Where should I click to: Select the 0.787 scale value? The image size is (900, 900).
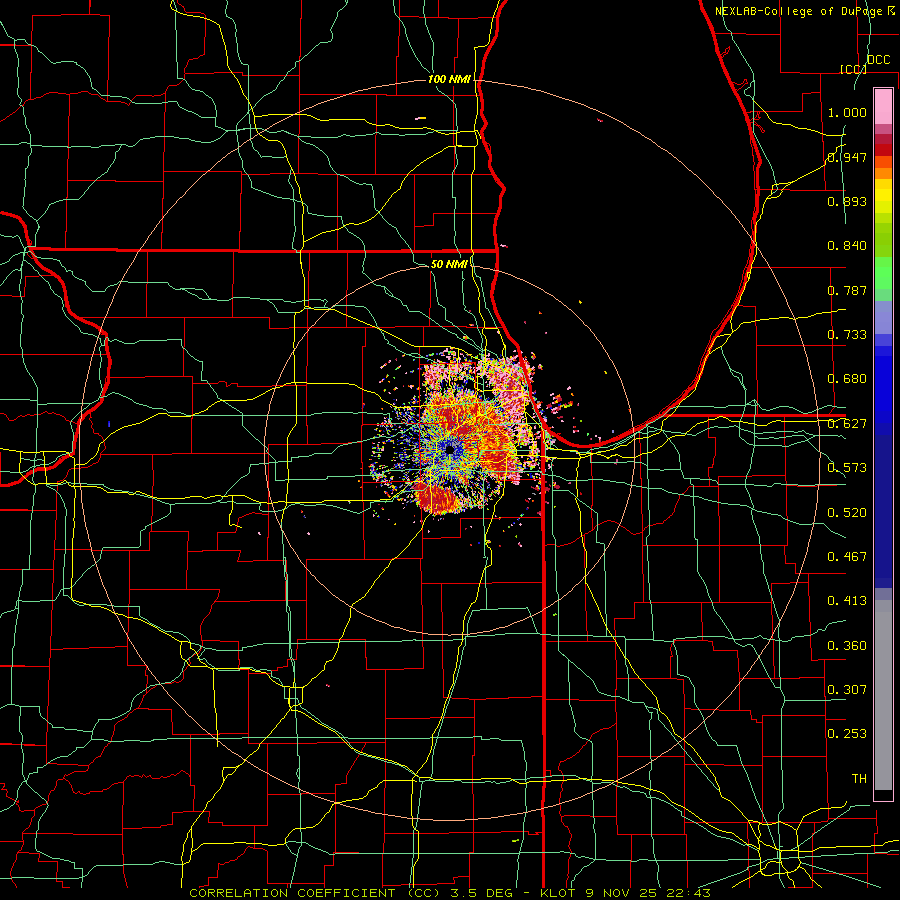(847, 290)
